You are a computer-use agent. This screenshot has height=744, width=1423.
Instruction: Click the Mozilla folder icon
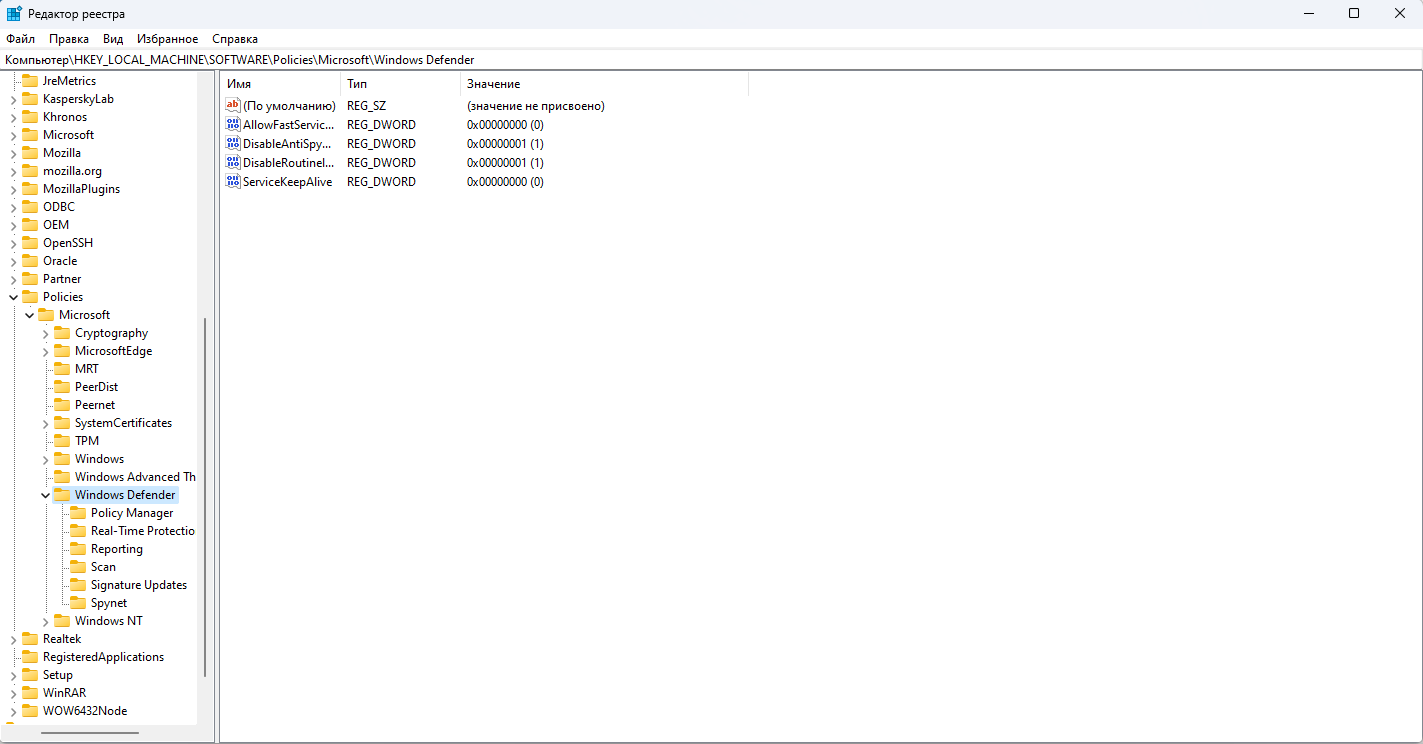click(29, 152)
